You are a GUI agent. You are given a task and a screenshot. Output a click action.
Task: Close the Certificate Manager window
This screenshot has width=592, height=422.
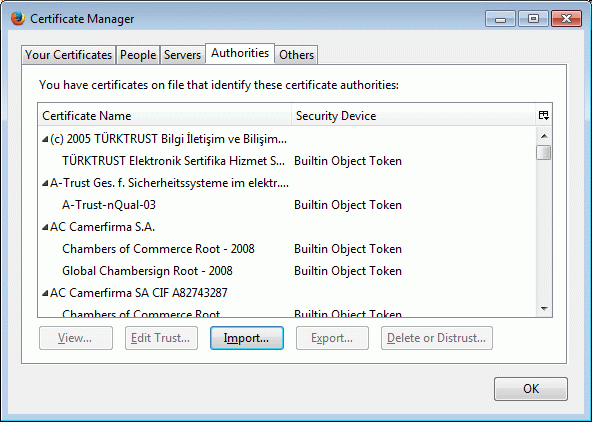(566, 19)
